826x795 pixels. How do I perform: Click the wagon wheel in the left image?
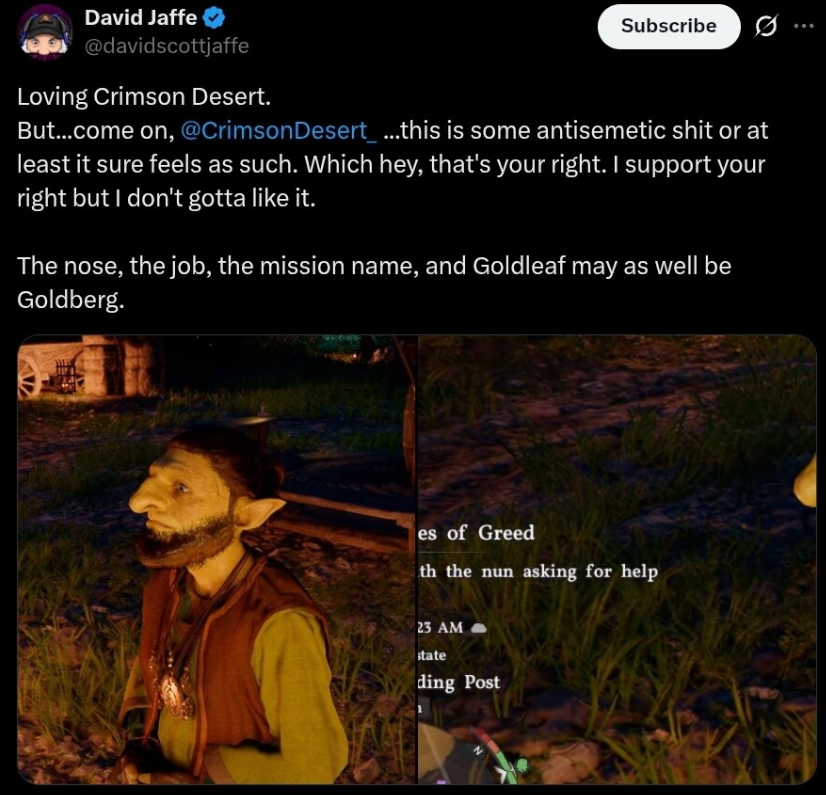pos(29,375)
